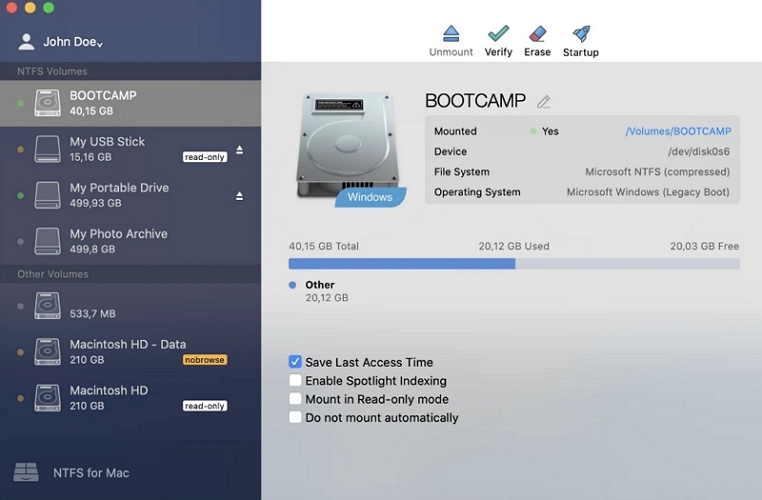The height and width of the screenshot is (500, 762).
Task: Check Do not mount automatically
Action: click(295, 417)
